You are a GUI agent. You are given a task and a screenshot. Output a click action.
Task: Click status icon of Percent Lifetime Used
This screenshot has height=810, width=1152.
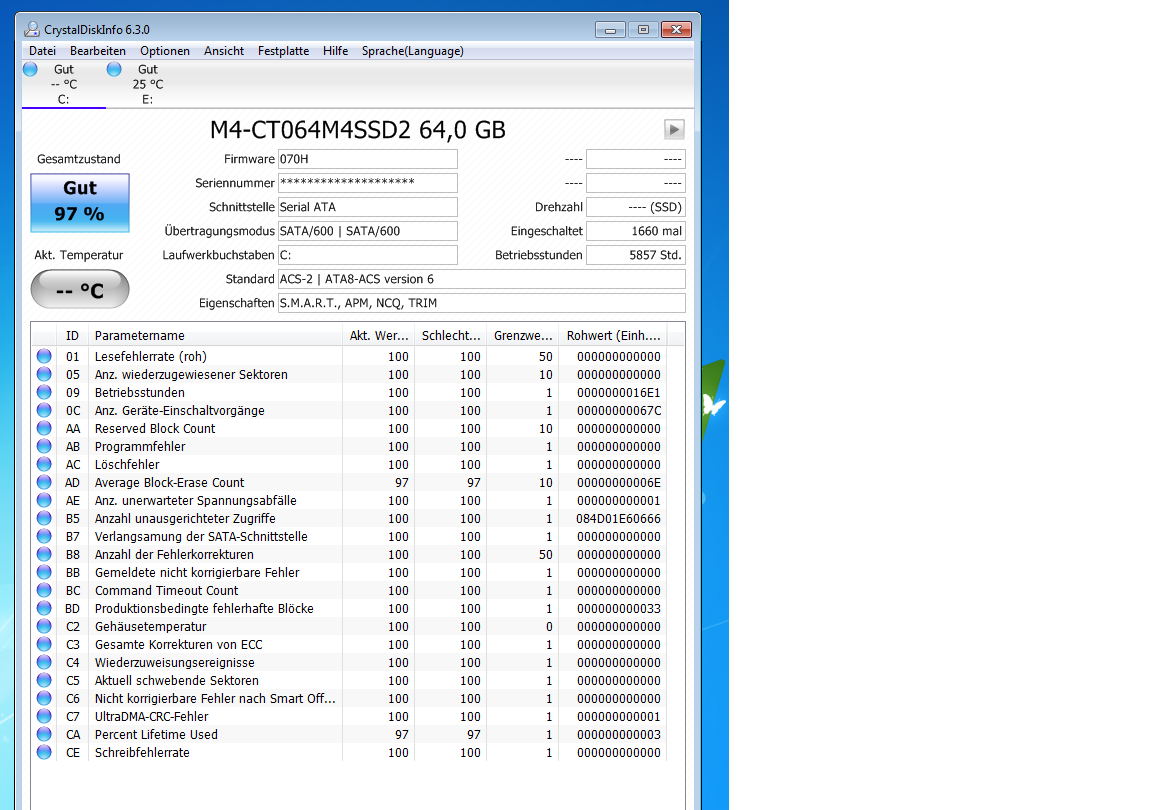(44, 734)
